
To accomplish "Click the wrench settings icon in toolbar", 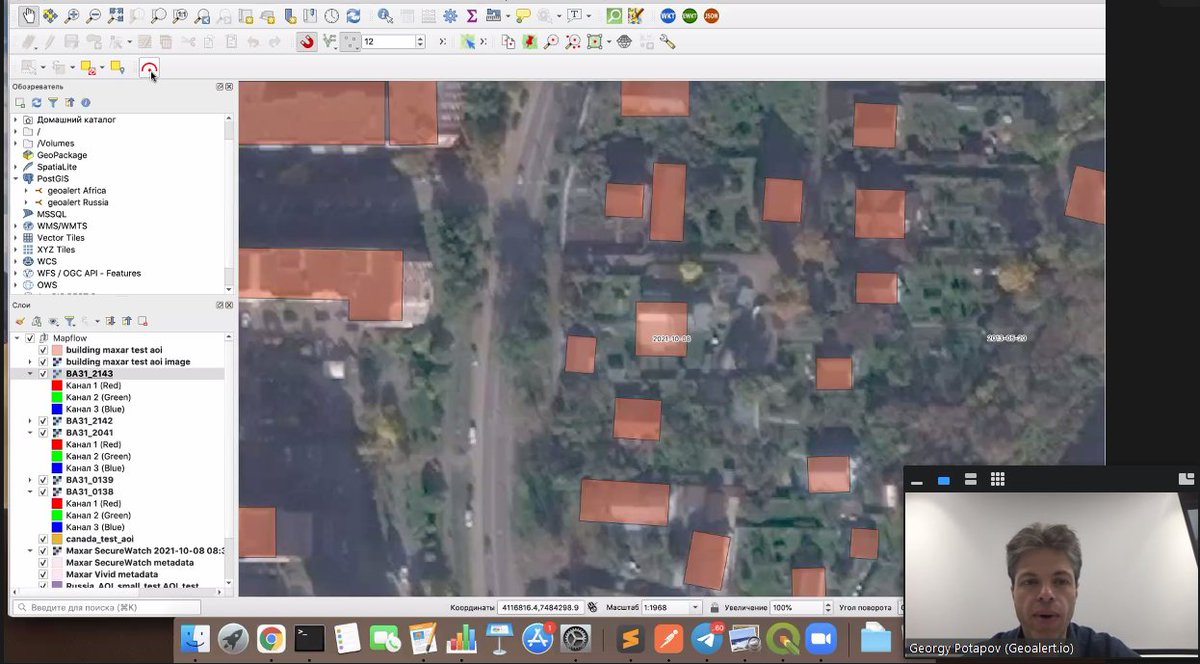I will (667, 42).
